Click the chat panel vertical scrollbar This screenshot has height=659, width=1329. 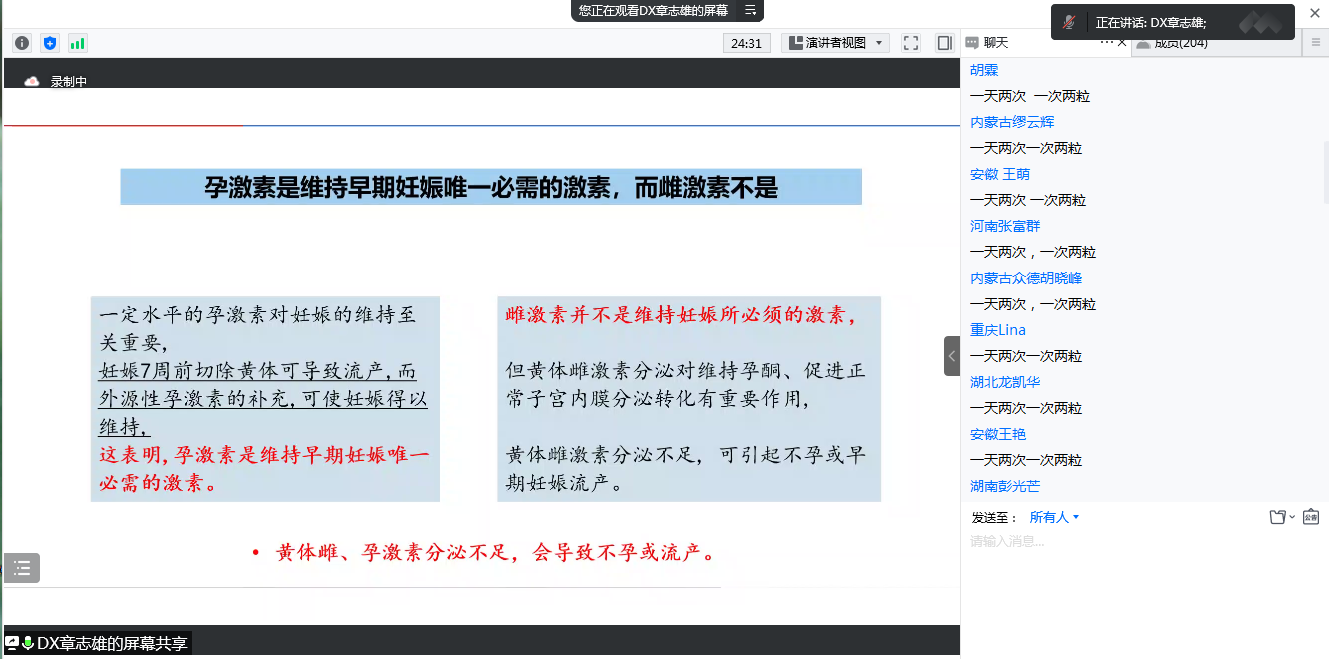[x=1325, y=200]
